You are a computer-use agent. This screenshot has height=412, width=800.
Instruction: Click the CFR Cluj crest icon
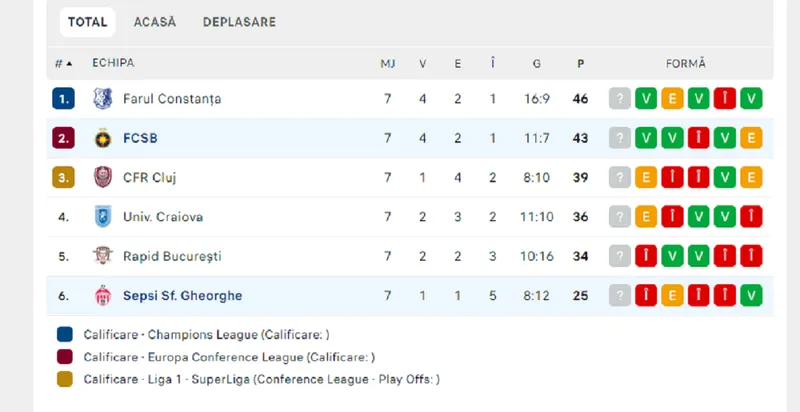pos(101,177)
